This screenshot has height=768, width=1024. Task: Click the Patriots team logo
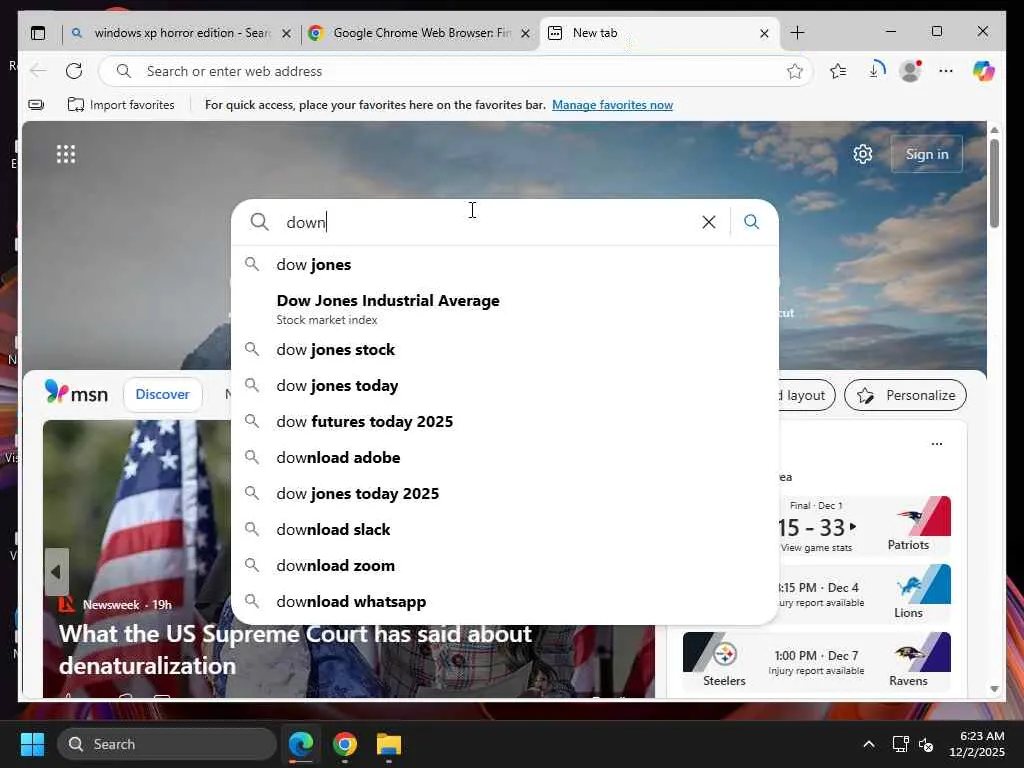point(922,516)
